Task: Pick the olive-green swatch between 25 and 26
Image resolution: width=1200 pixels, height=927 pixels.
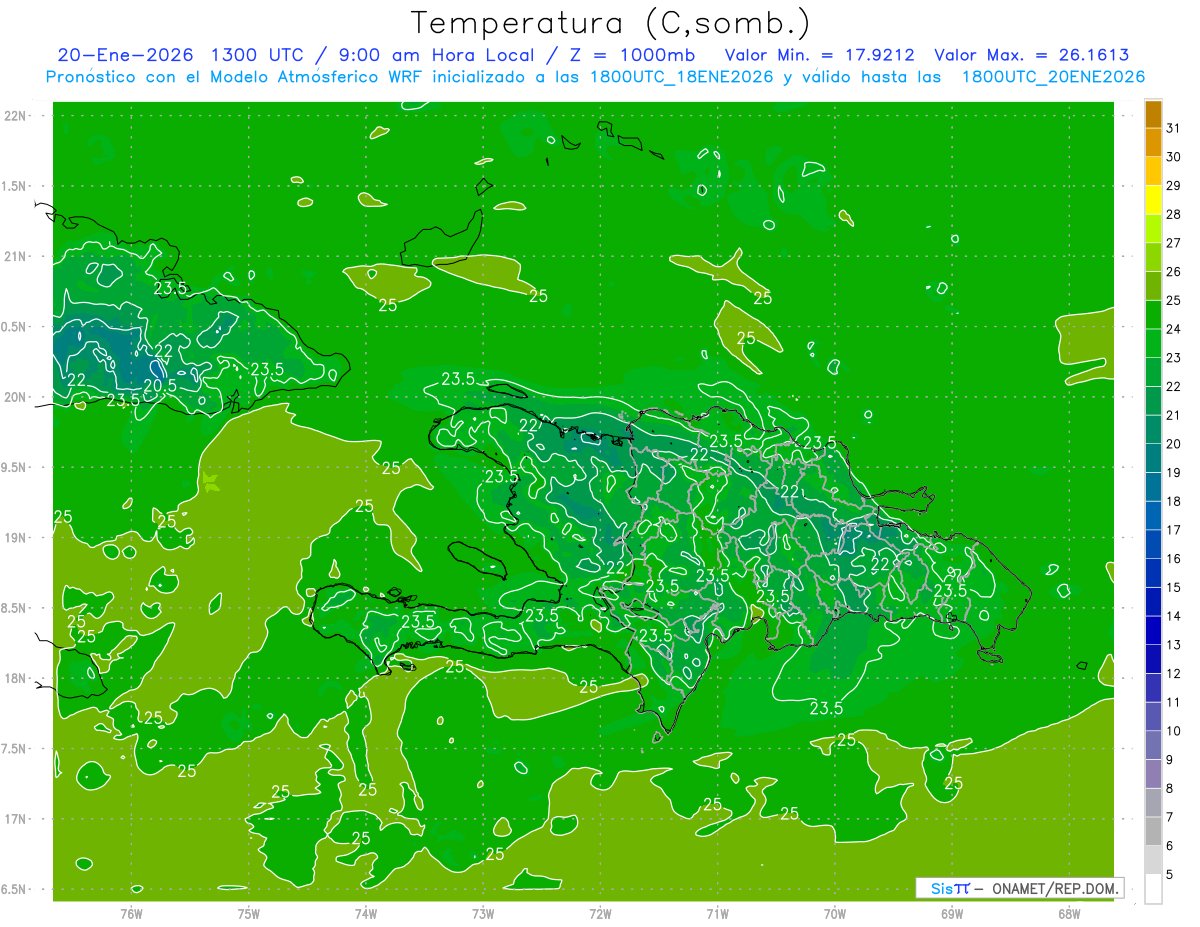Action: (1153, 286)
